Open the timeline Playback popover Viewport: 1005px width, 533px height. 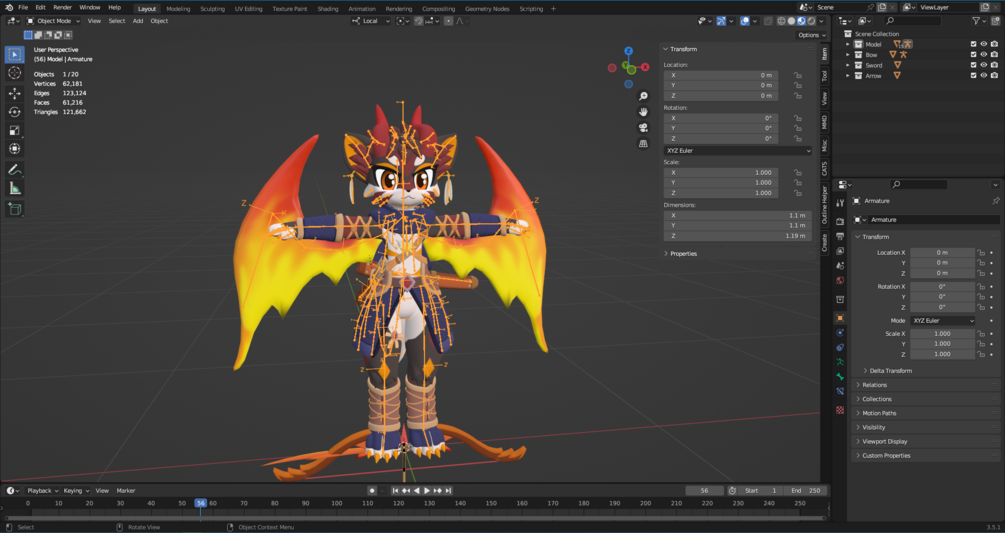point(42,491)
